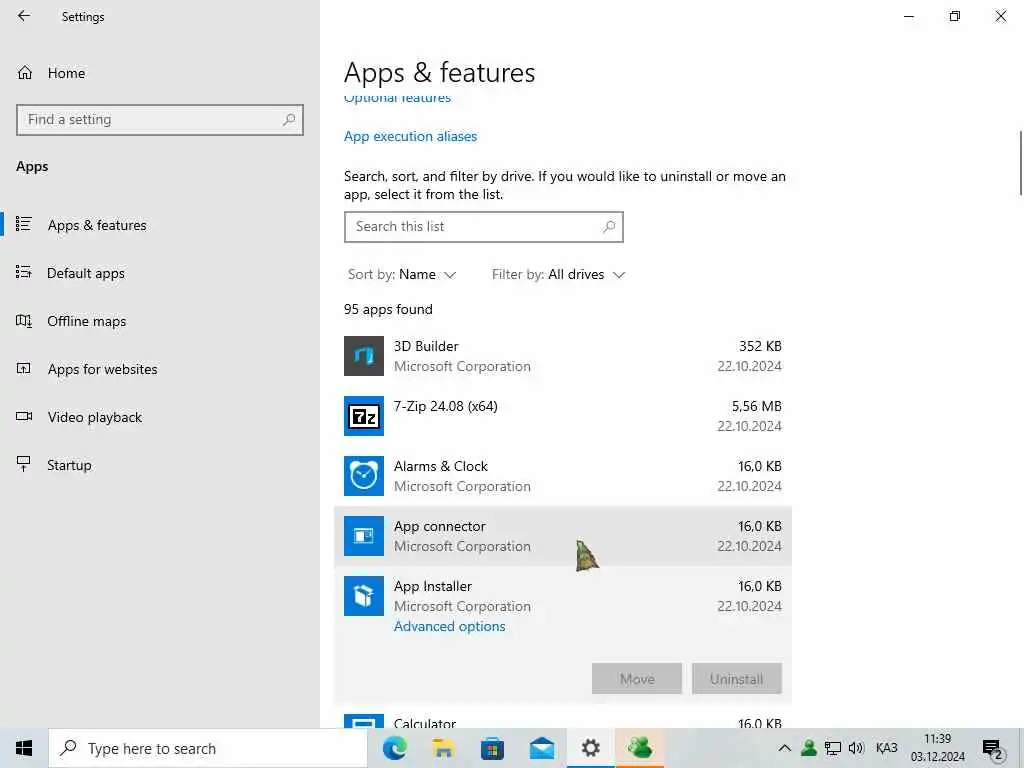Viewport: 1024px width, 768px height.
Task: Click the taskbar Type here to search box
Action: click(x=208, y=748)
